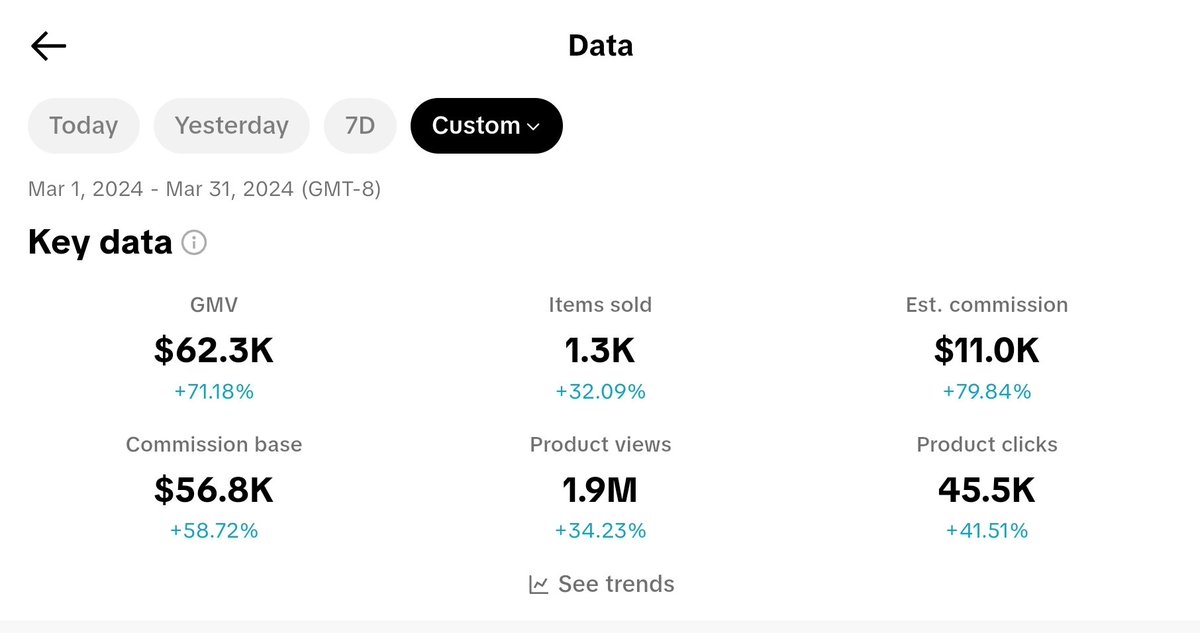Screen dimensions: 1200x633
Task: Click the Key data heading
Action: click(100, 242)
